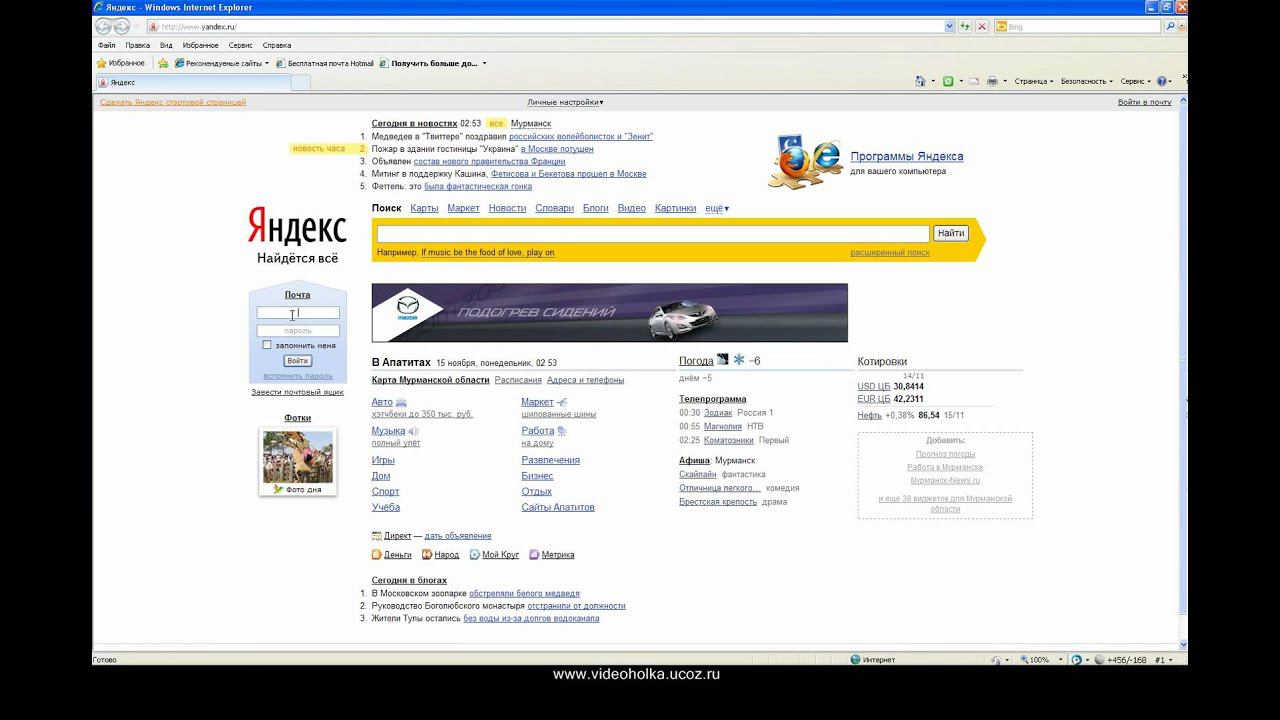Click the car icon next to Авто
Viewport: 1280px width, 720px height.
click(x=401, y=402)
